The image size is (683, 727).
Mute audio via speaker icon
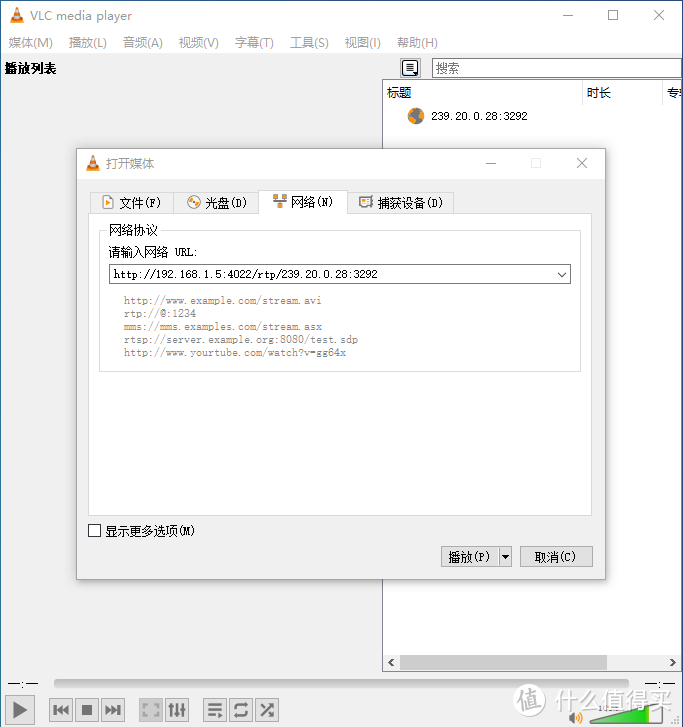pos(575,718)
